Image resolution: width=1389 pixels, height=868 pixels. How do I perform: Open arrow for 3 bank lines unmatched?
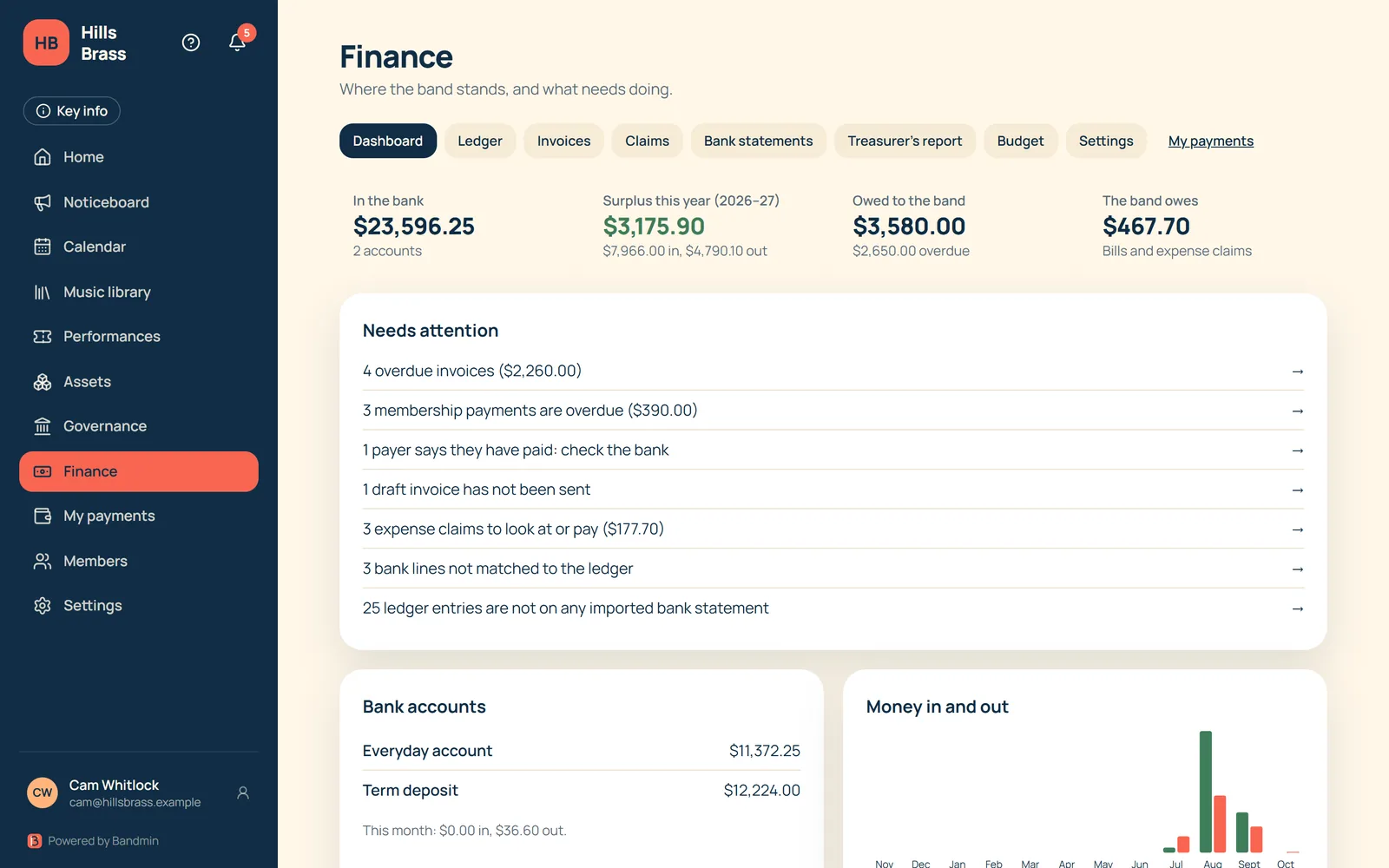coord(1297,569)
